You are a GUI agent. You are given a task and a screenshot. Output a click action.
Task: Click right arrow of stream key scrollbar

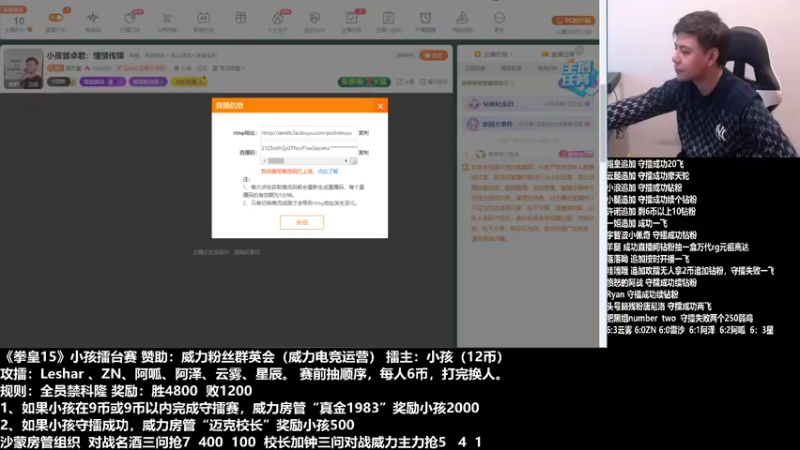pyautogui.click(x=346, y=161)
